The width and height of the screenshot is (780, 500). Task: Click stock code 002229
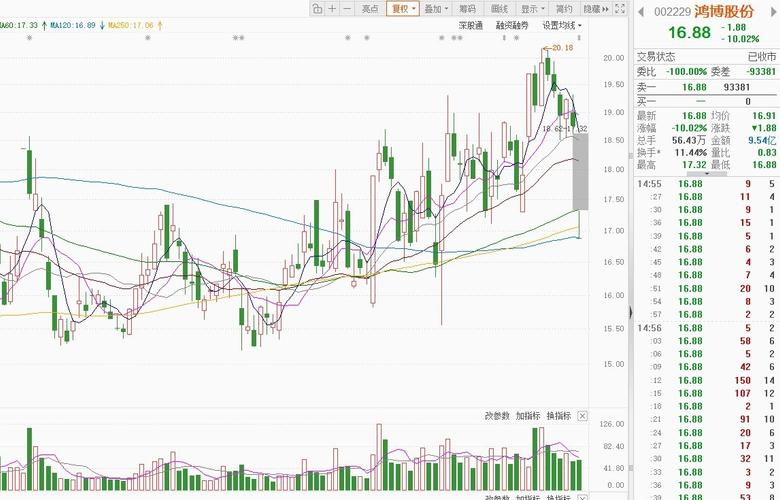tap(672, 12)
